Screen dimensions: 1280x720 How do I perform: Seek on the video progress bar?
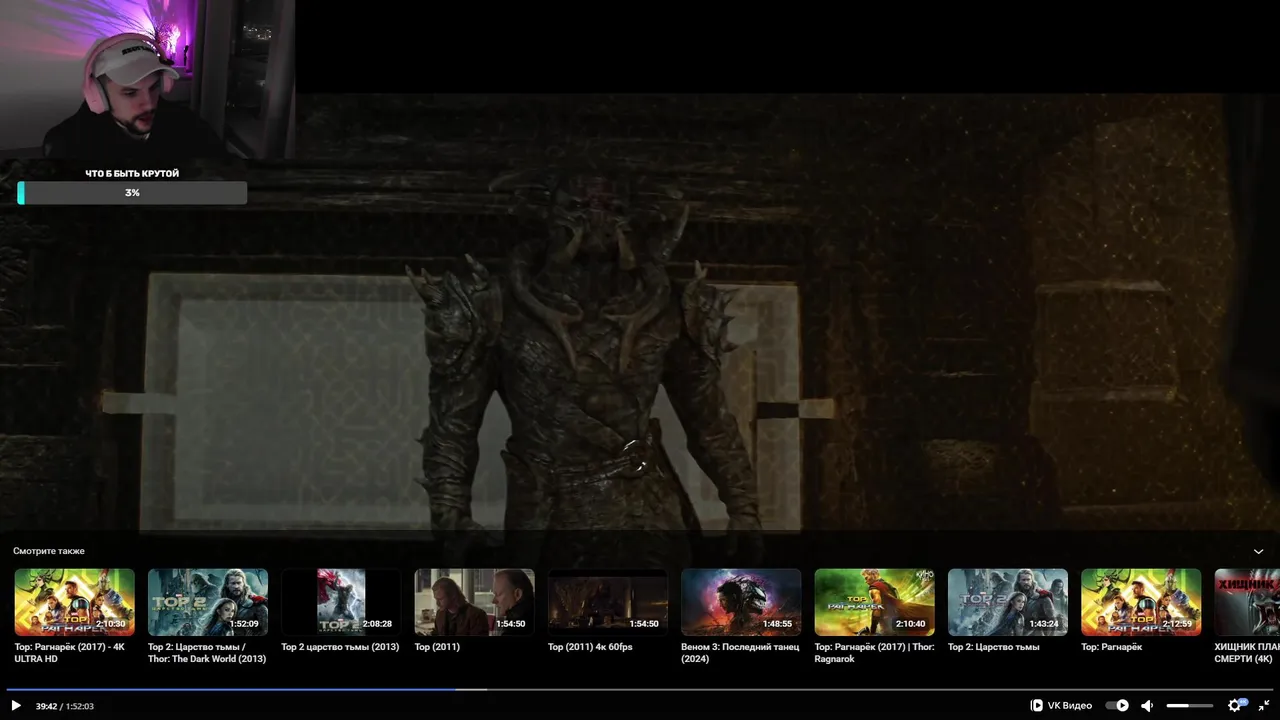[x=640, y=689]
